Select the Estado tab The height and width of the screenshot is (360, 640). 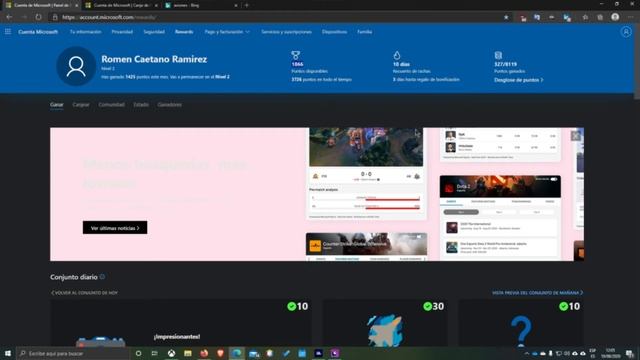(x=141, y=105)
